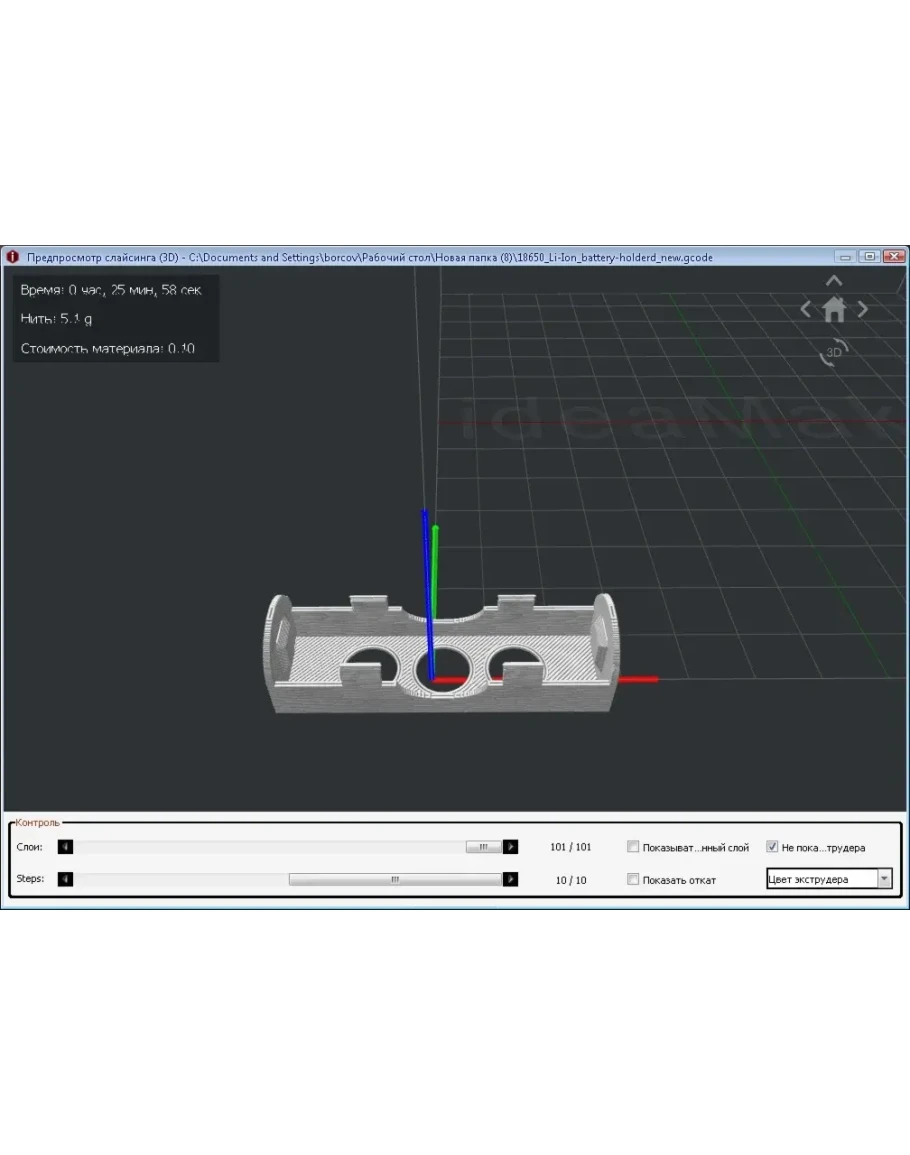Uncheck the Не пока...трудера checkbox

[772, 847]
